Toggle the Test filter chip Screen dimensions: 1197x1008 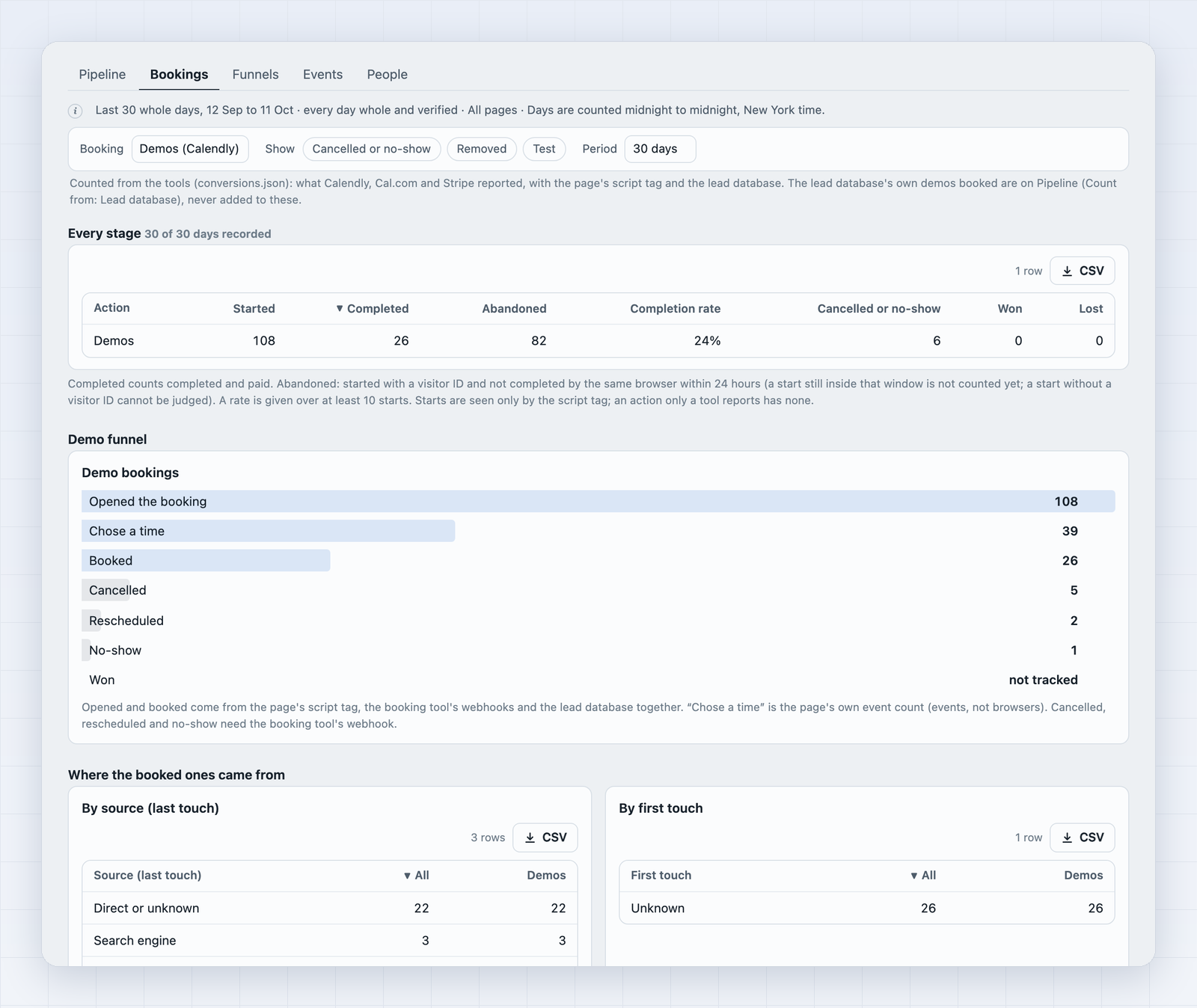(544, 149)
